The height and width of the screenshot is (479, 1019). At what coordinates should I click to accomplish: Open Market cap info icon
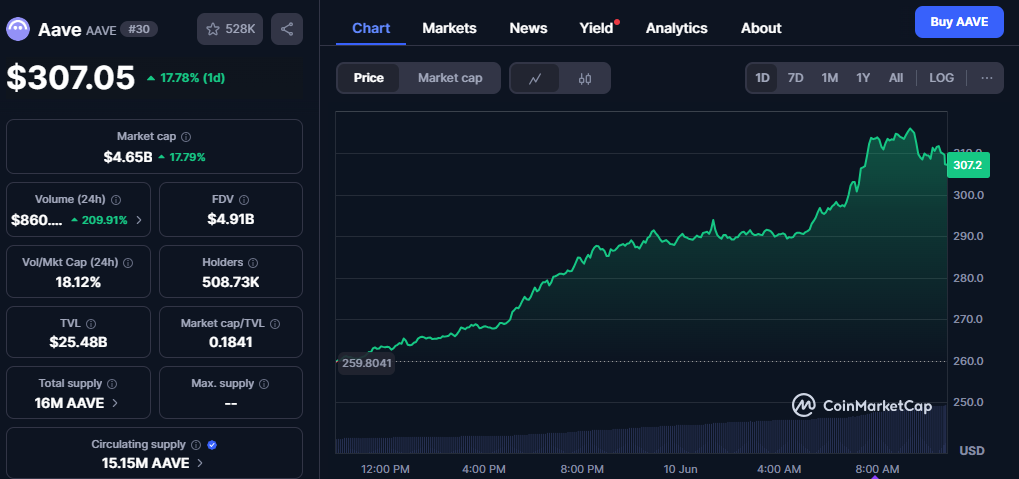click(186, 136)
